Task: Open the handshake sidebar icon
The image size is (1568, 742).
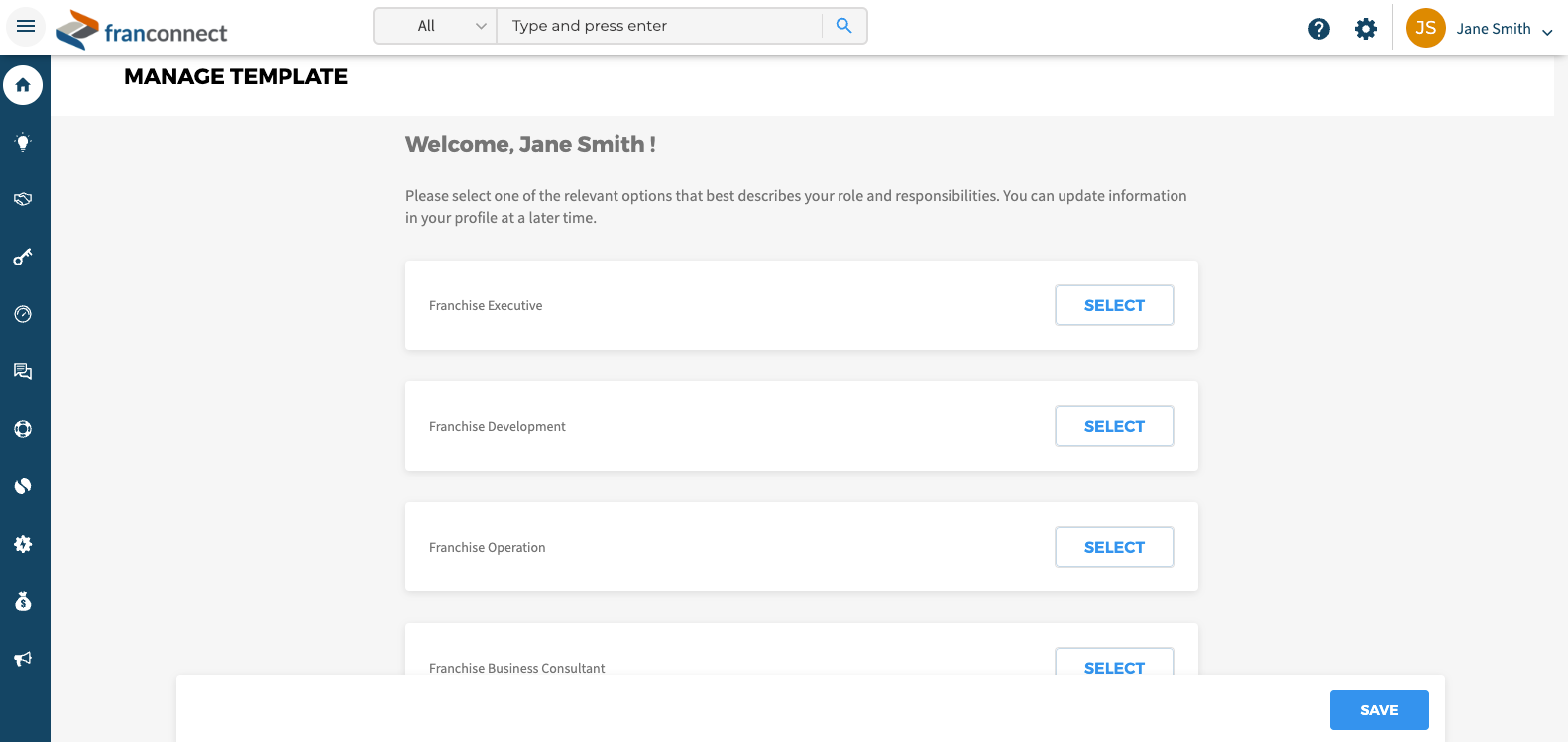Action: tap(23, 199)
